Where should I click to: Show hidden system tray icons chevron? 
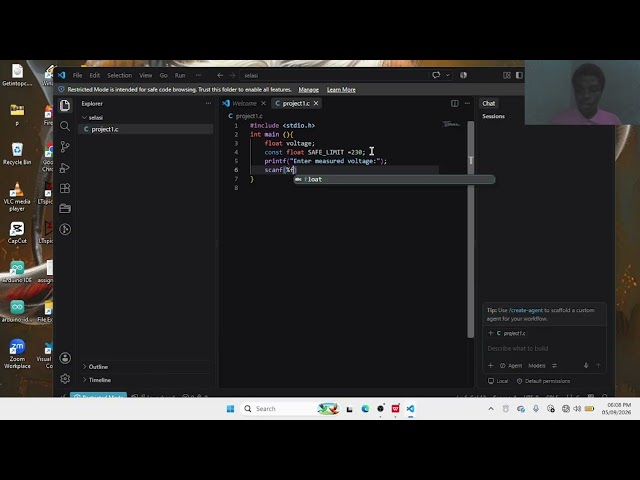491,409
